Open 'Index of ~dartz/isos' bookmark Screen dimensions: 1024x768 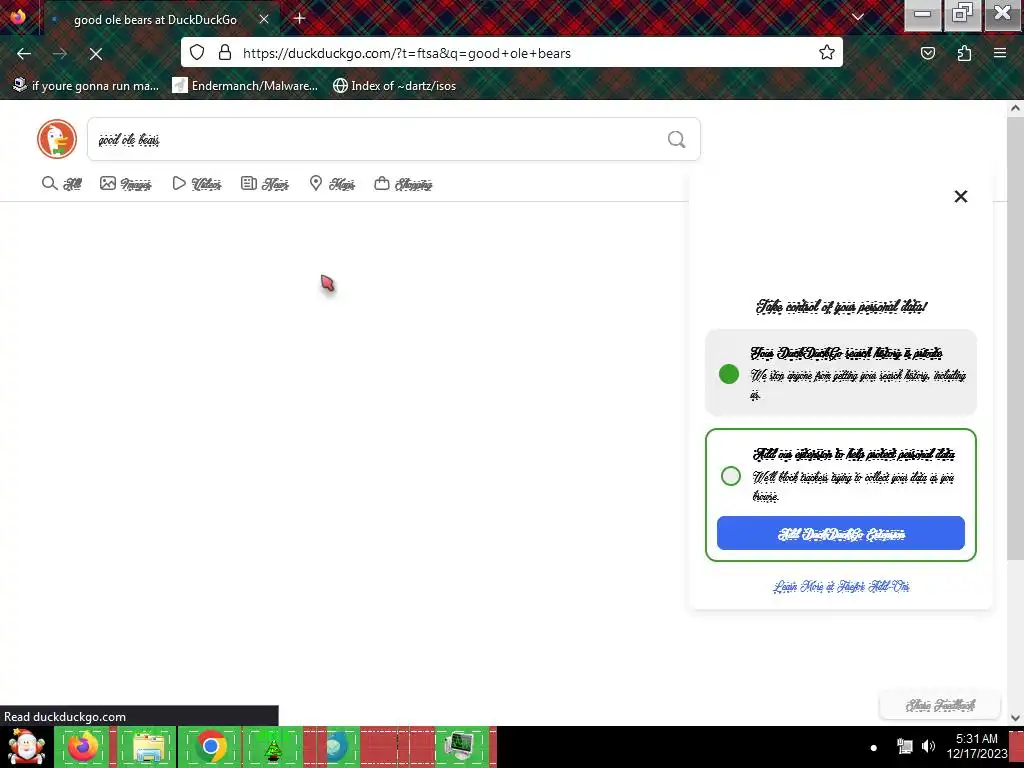tap(394, 86)
